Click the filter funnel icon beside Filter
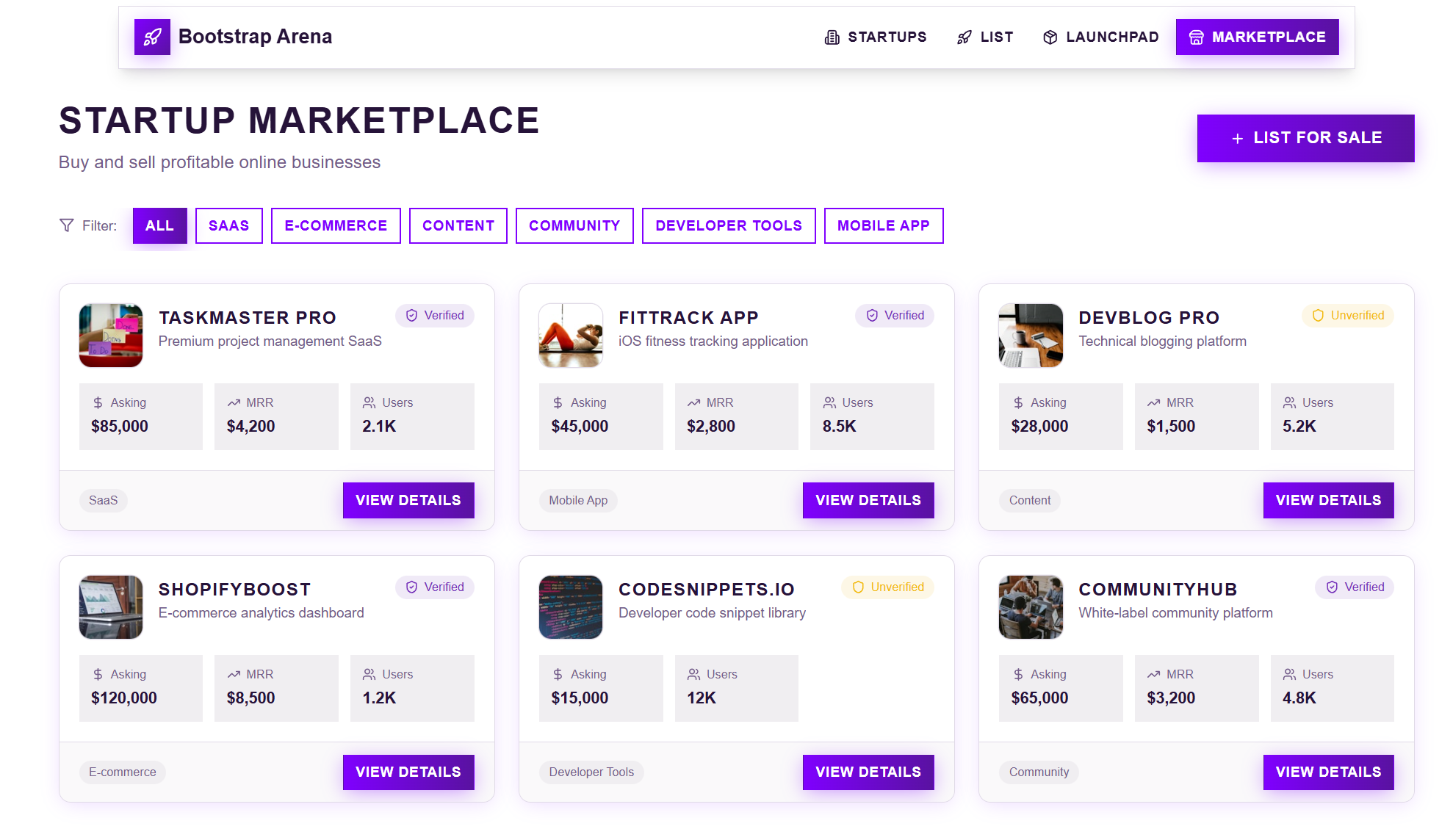This screenshot has width=1453, height=840. (x=67, y=225)
